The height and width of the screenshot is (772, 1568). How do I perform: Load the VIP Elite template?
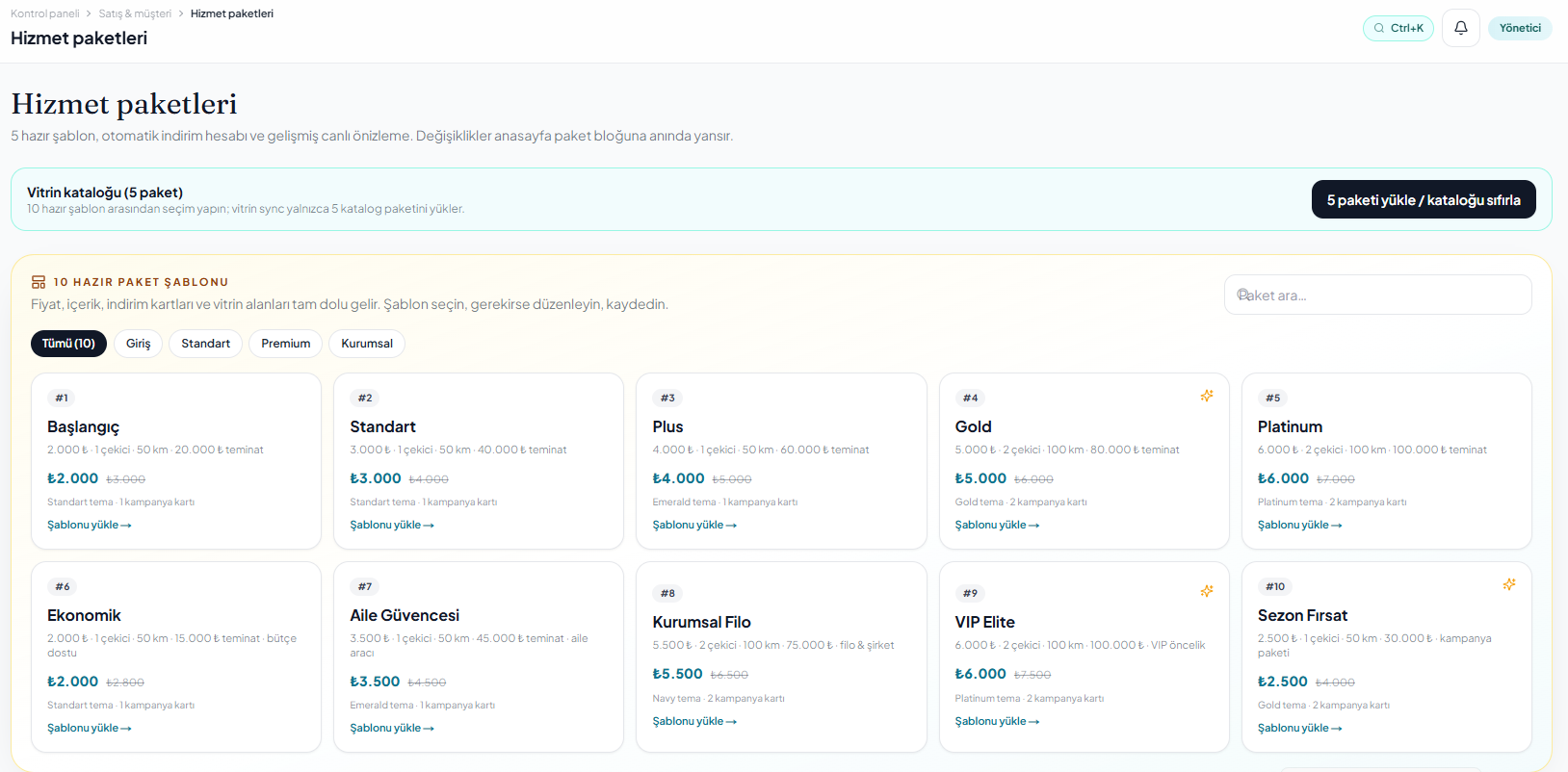click(997, 721)
